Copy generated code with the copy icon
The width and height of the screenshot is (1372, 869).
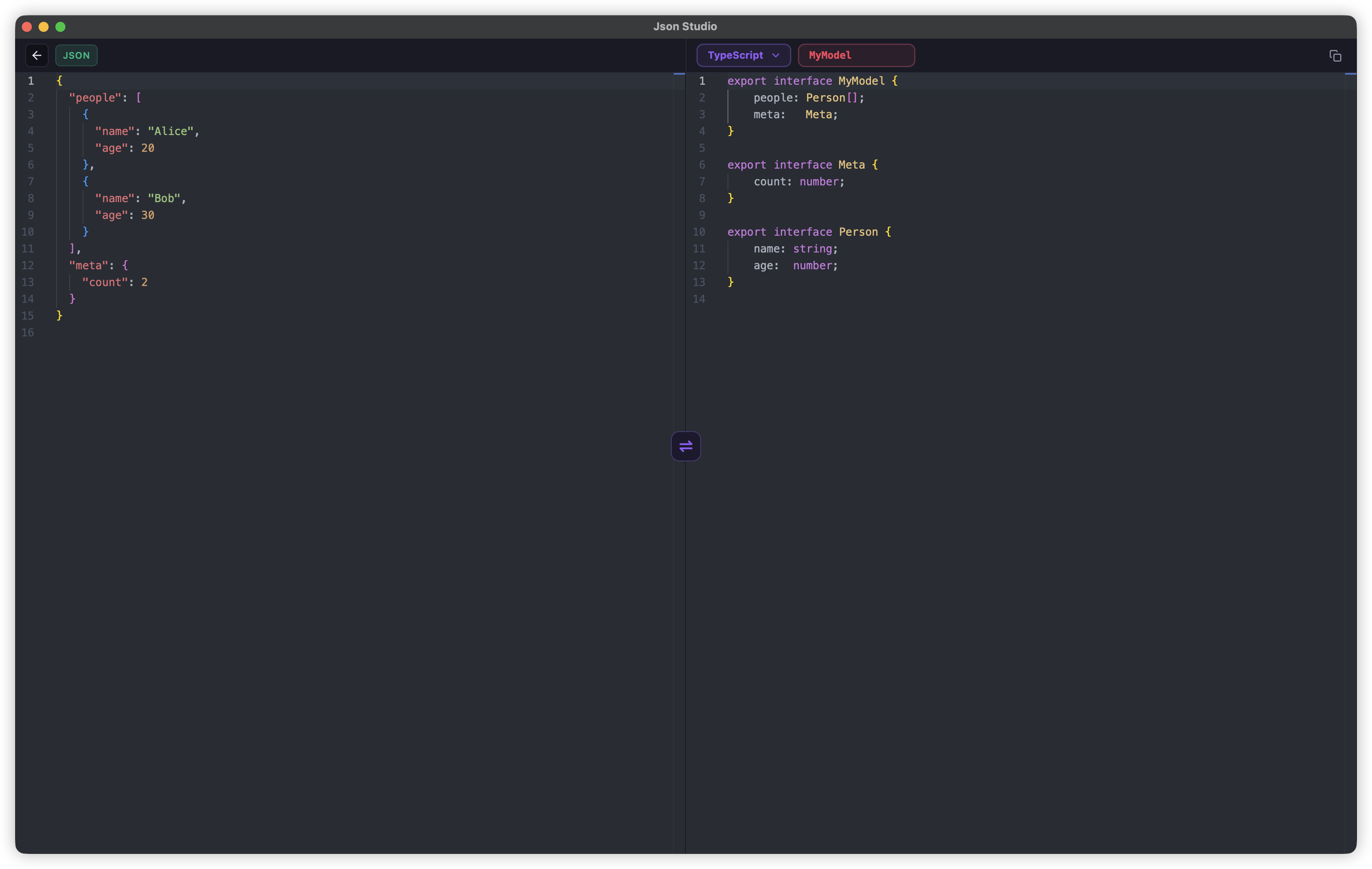click(1335, 56)
